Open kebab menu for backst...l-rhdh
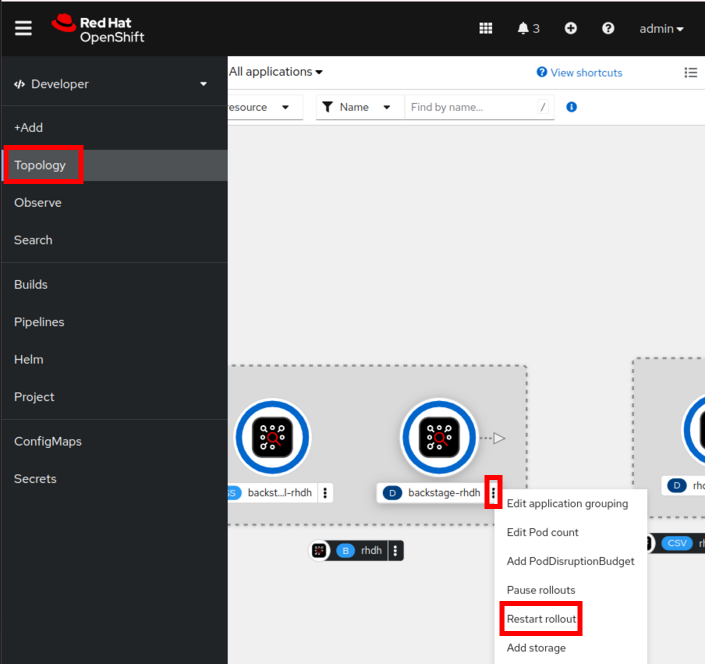Viewport: 705px width, 664px height. pyautogui.click(x=325, y=493)
